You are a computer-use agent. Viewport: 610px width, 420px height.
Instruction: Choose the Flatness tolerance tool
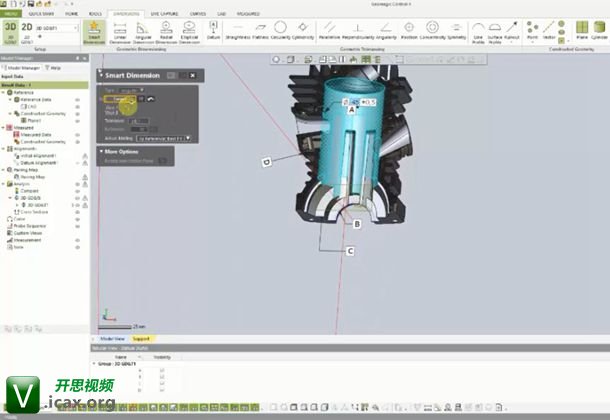[260, 30]
